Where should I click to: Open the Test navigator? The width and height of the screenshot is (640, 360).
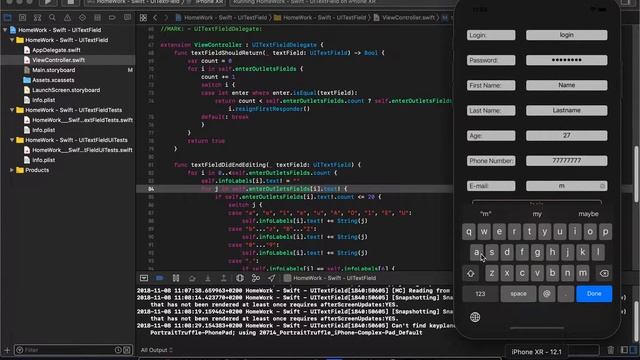coord(82,18)
